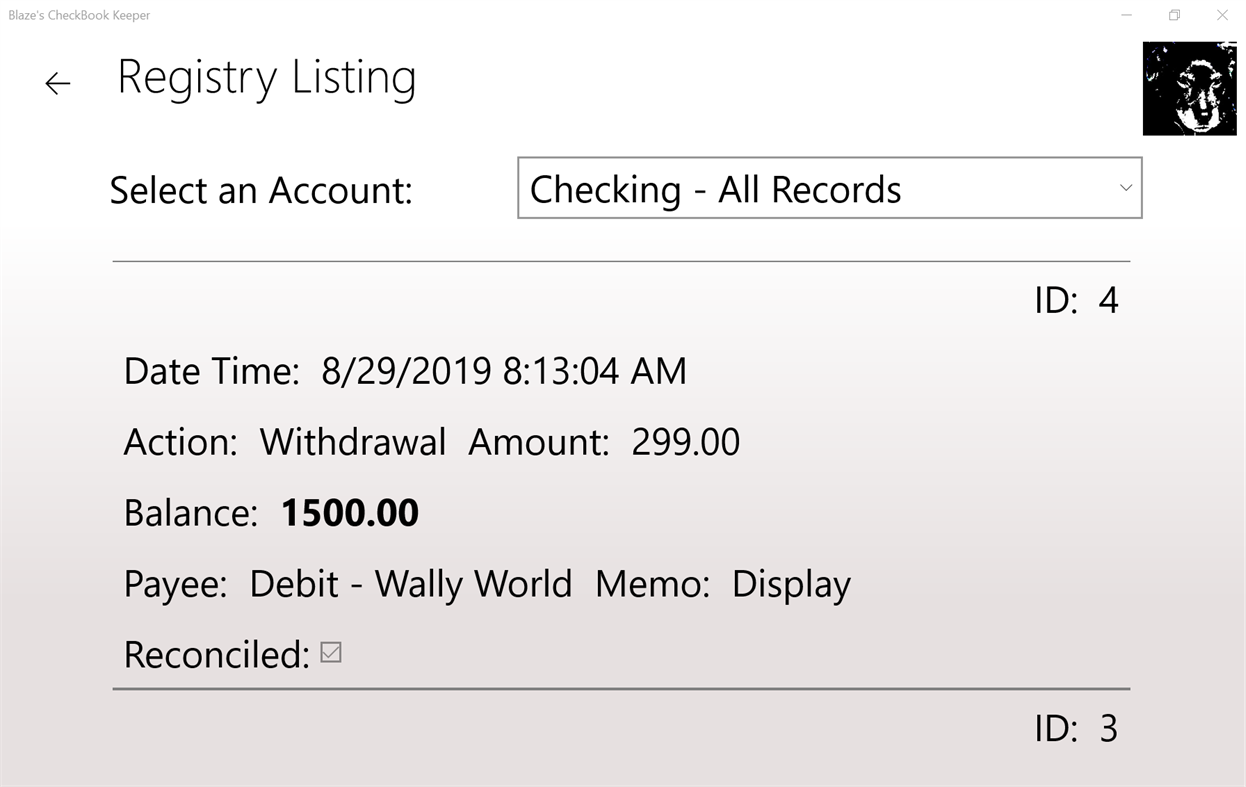Click the Select an Account label
This screenshot has width=1246, height=787.
tap(260, 189)
